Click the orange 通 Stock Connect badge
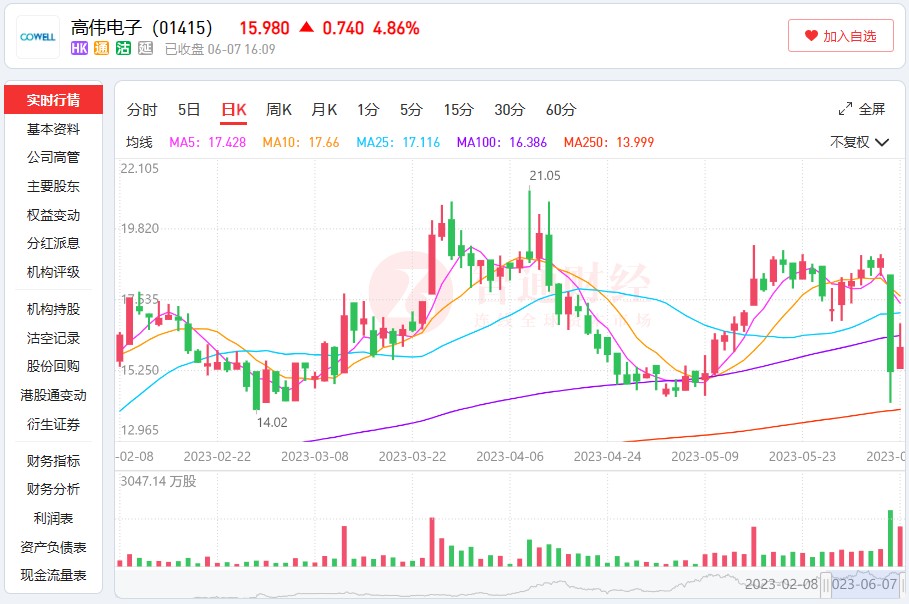909x604 pixels. click(101, 48)
